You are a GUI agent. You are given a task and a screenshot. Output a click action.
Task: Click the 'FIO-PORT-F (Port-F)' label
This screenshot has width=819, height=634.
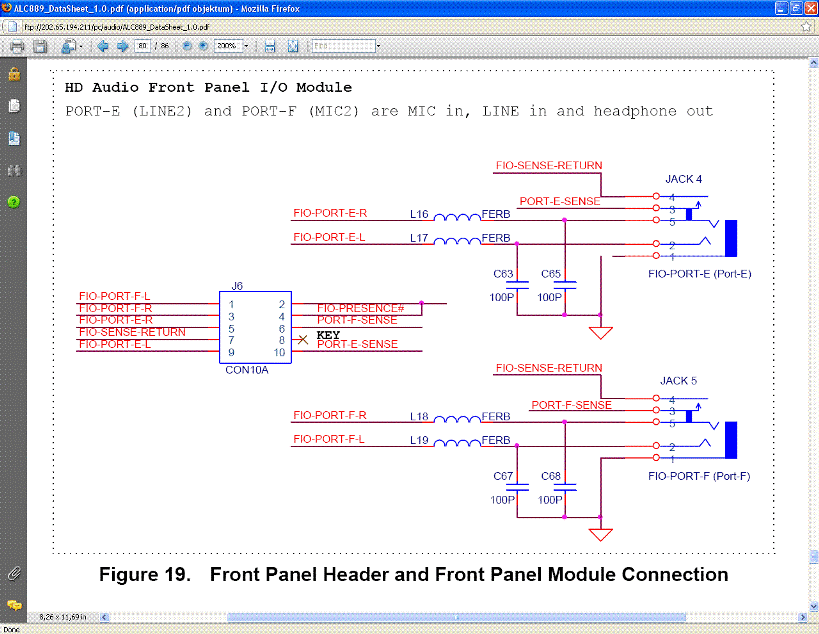699,476
